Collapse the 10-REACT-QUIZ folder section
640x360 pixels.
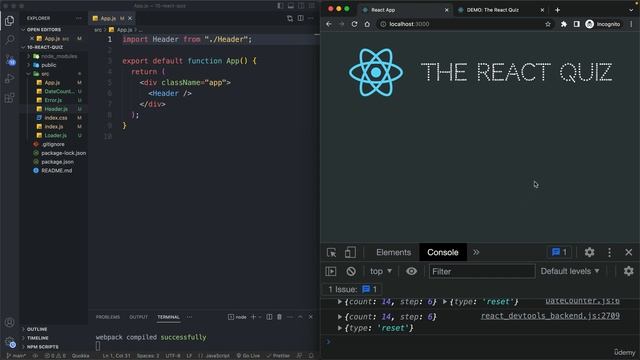[x=45, y=47]
